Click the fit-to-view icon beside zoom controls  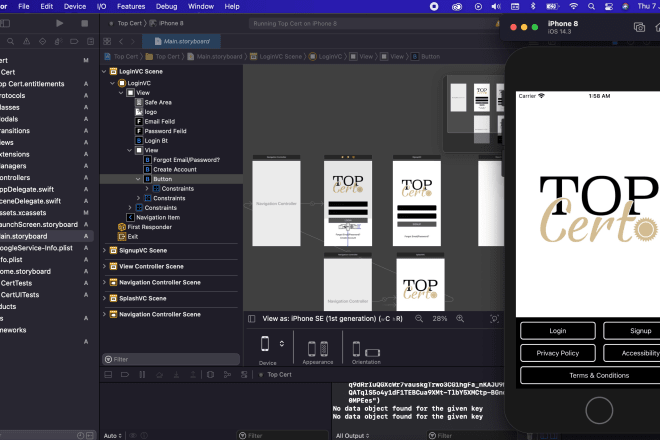point(494,319)
